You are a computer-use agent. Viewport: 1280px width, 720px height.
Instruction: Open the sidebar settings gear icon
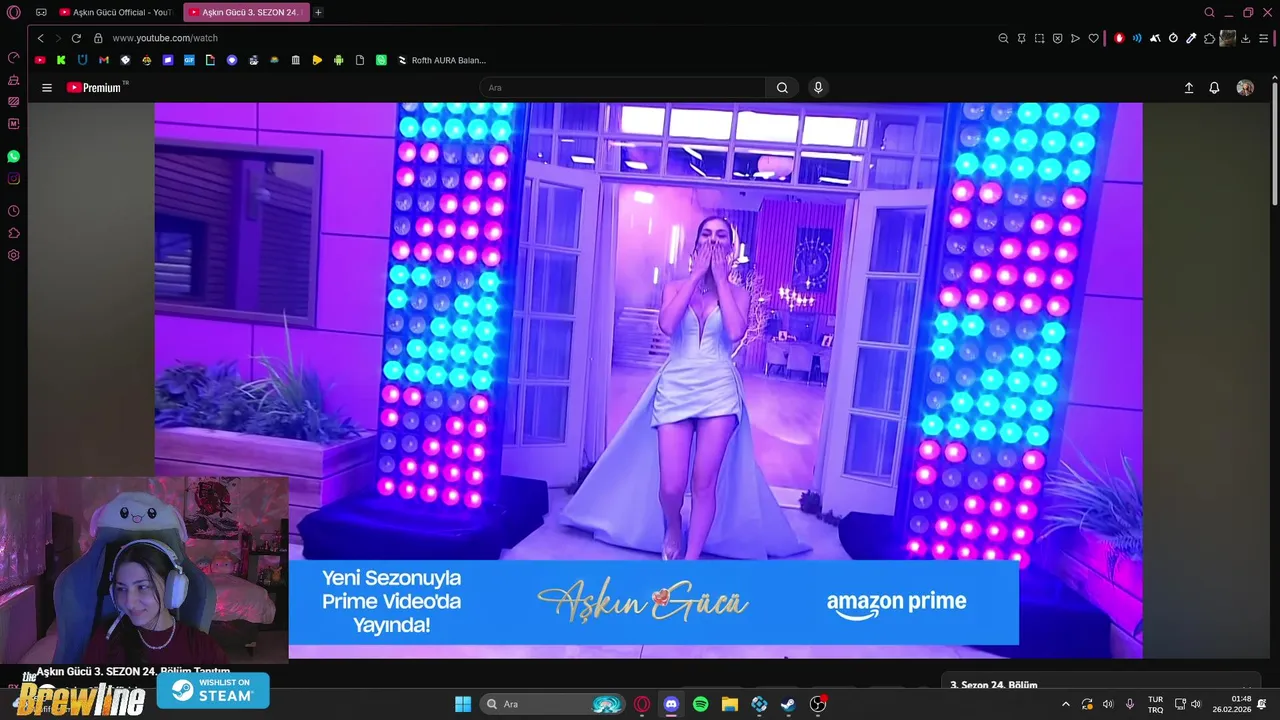(14, 255)
